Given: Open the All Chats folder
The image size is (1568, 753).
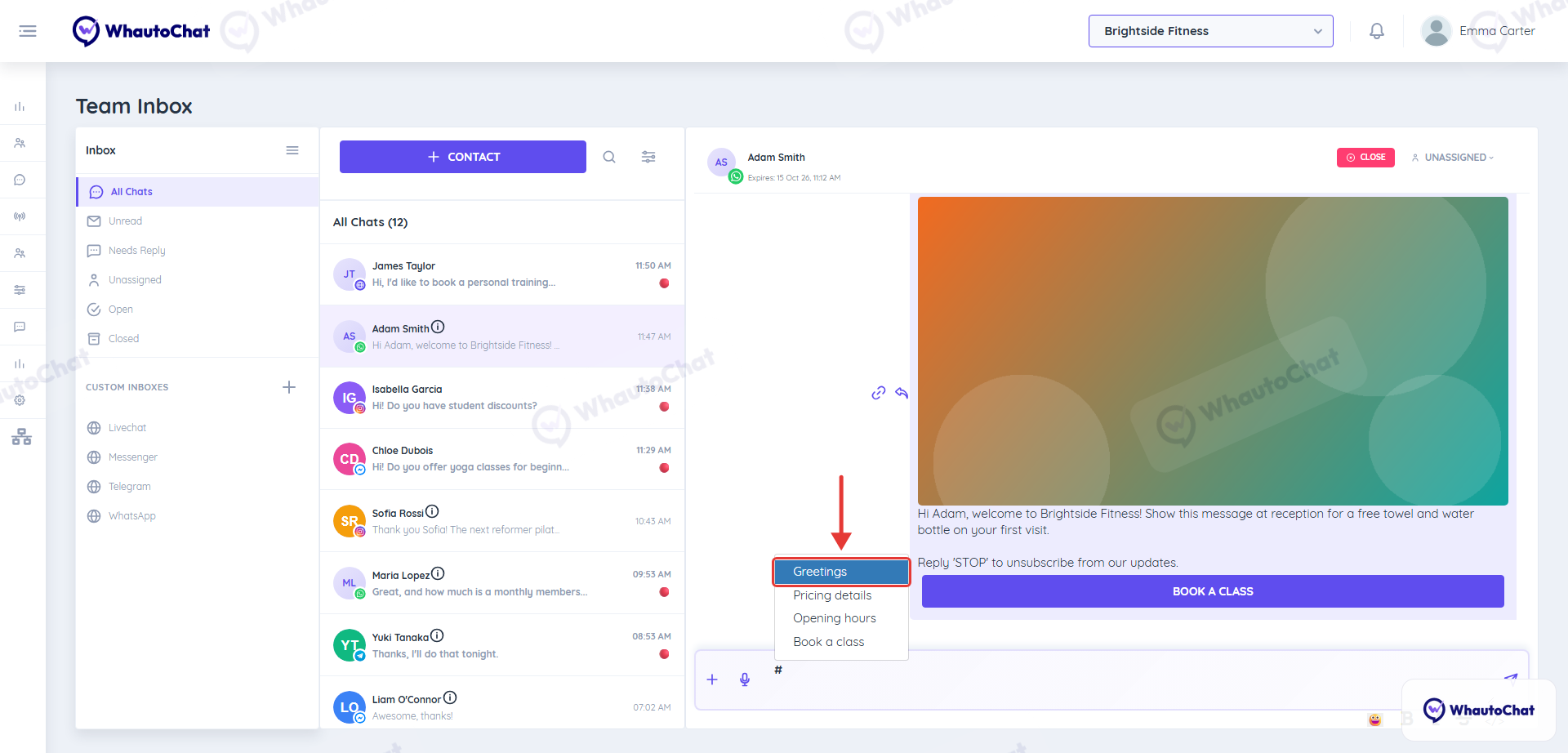Looking at the screenshot, I should point(198,192).
